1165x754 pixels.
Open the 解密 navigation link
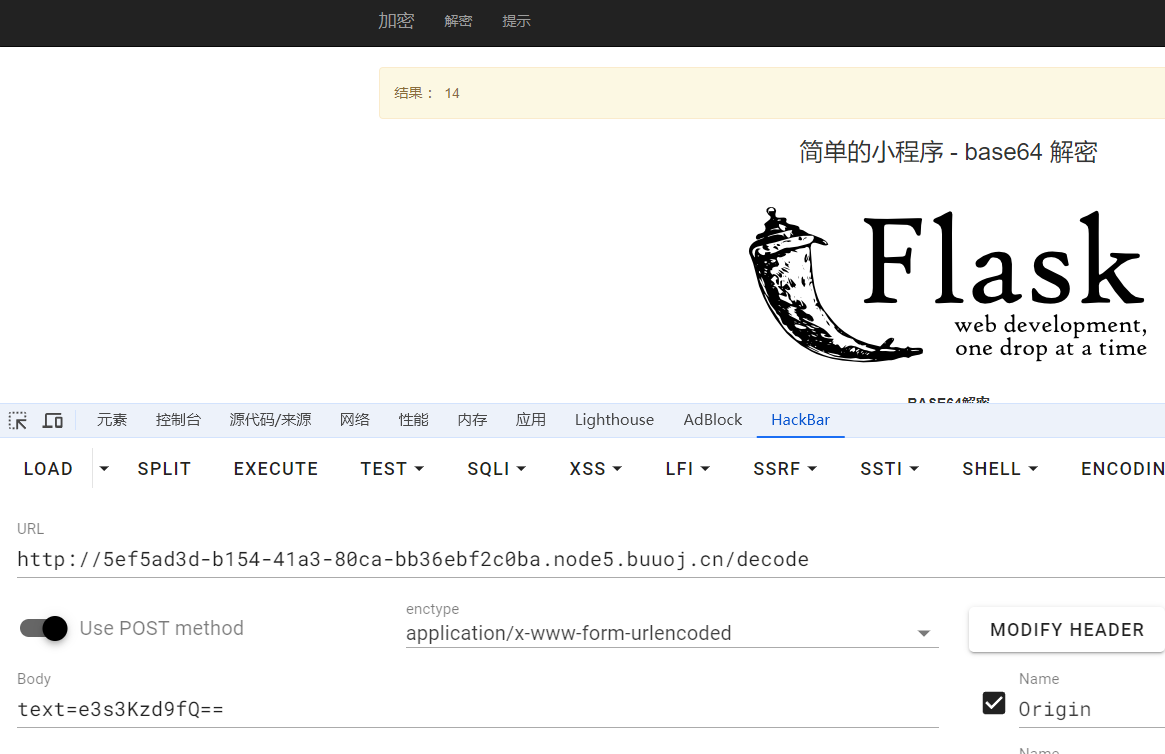click(x=458, y=21)
